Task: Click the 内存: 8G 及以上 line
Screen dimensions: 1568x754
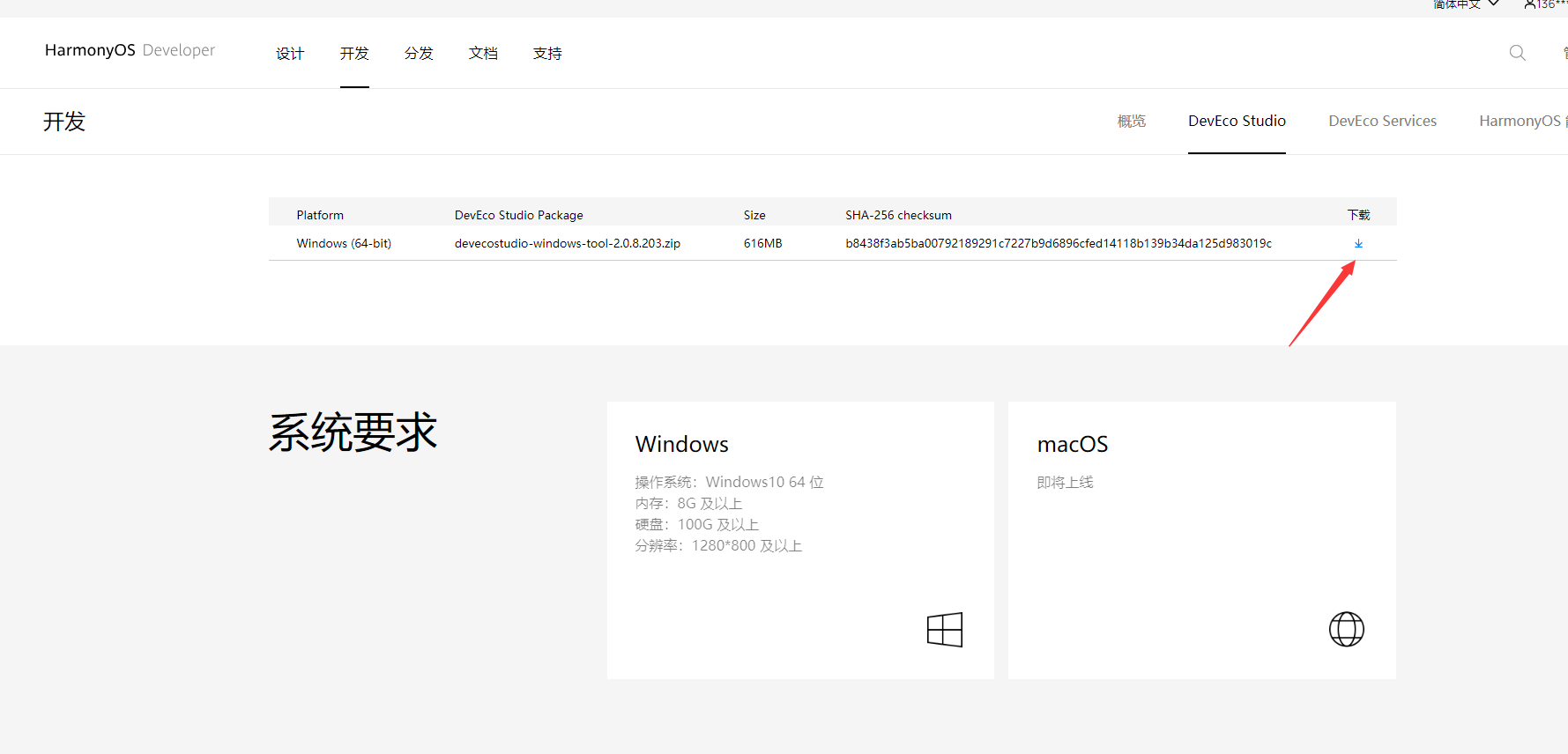Action: (x=688, y=503)
